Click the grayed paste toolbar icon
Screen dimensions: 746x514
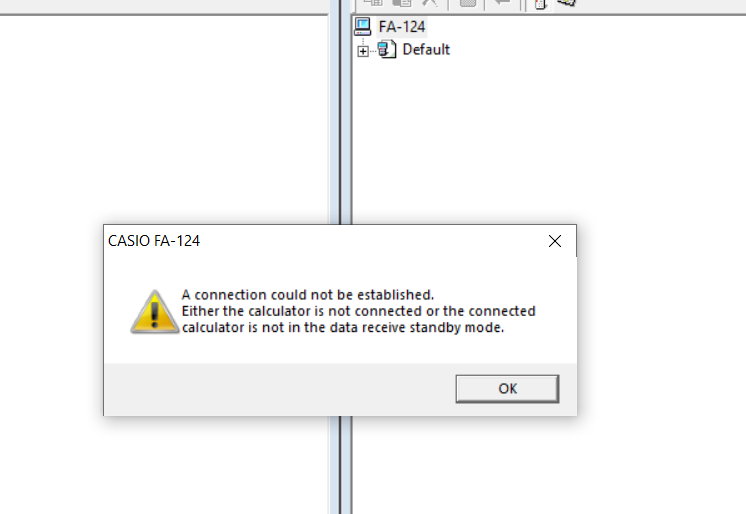pos(402,3)
